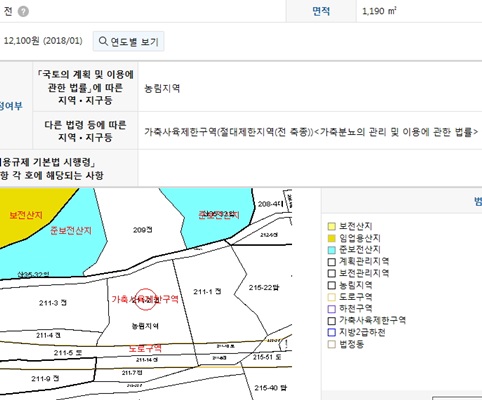
Task: Toggle the 지방2급하천 legend box
Action: 331,332
